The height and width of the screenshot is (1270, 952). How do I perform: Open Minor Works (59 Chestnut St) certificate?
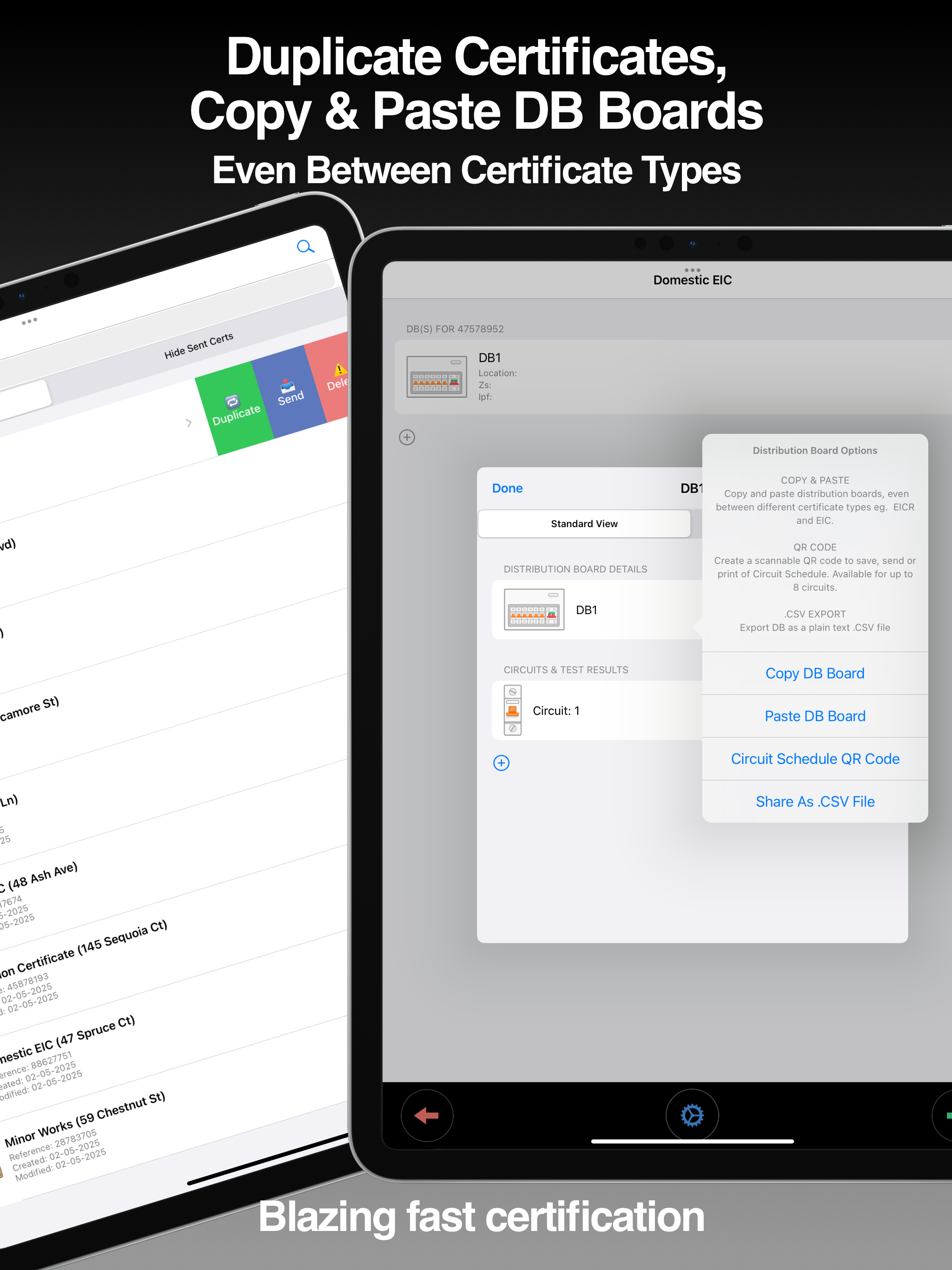pyautogui.click(x=85, y=1119)
